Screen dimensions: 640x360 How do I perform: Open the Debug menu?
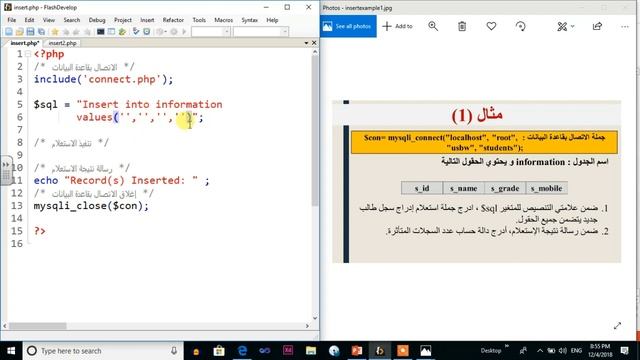[x=97, y=20]
